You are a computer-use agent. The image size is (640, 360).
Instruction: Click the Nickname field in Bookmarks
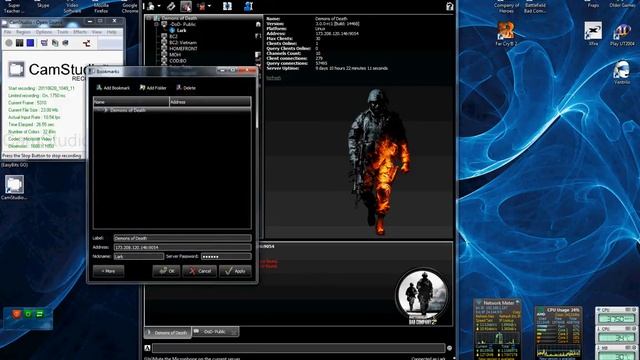point(139,256)
